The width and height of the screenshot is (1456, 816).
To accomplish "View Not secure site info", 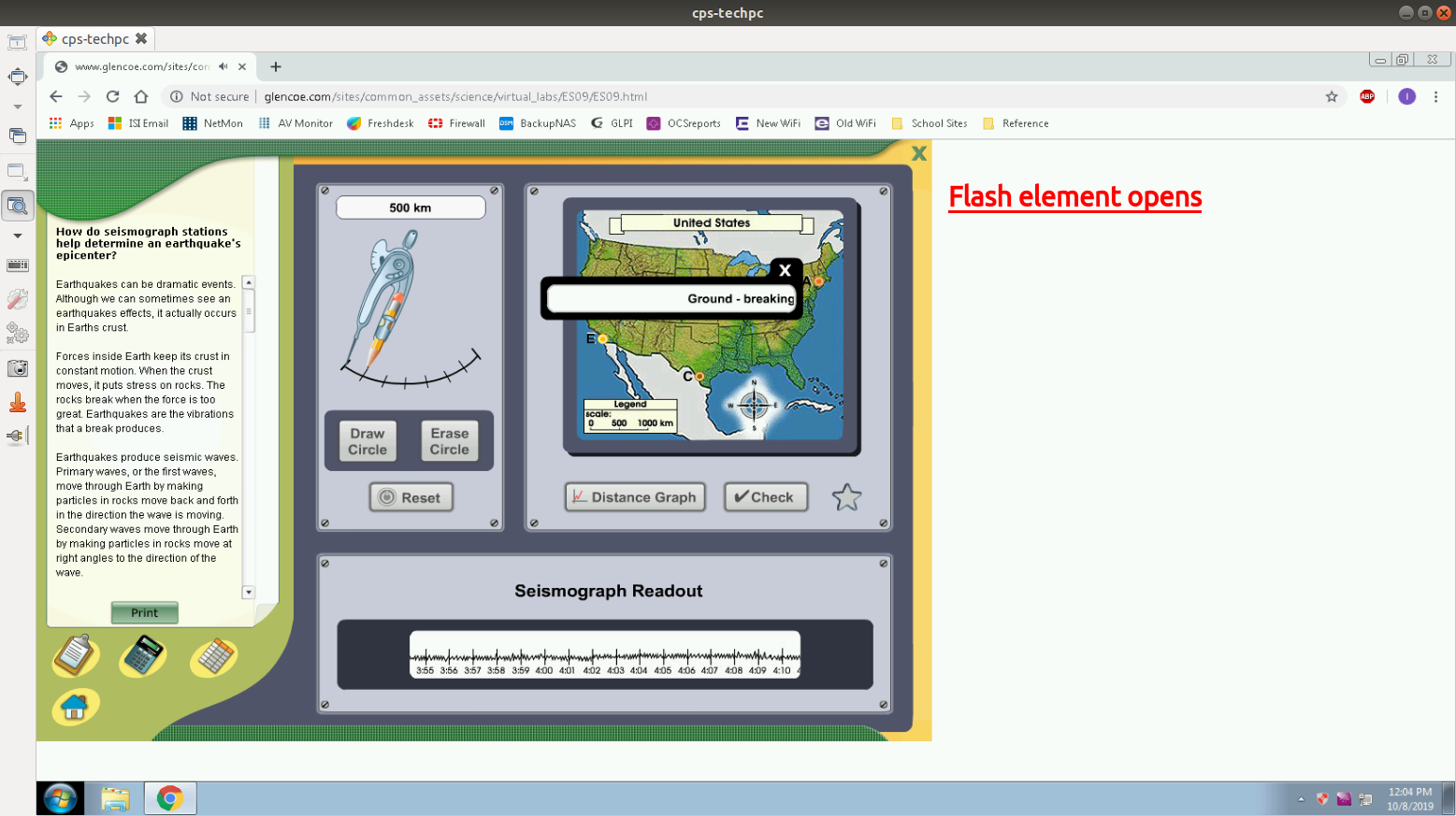I will coord(209,96).
